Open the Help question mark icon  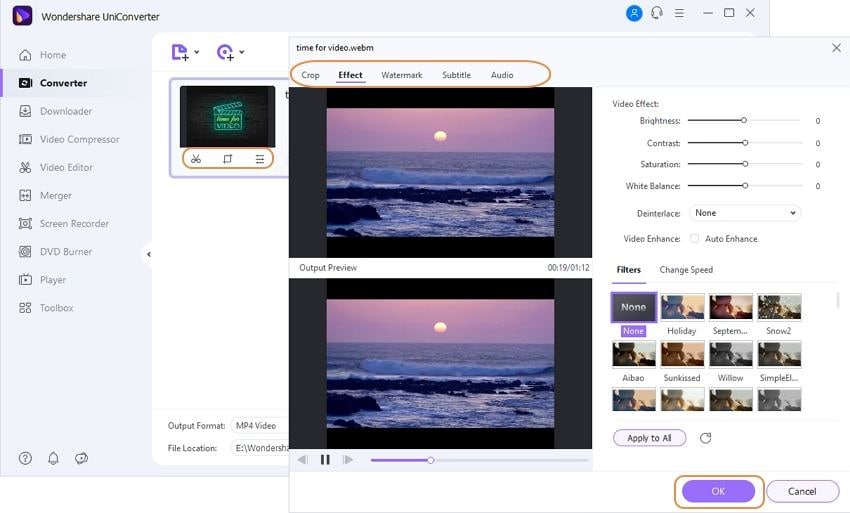tap(25, 458)
